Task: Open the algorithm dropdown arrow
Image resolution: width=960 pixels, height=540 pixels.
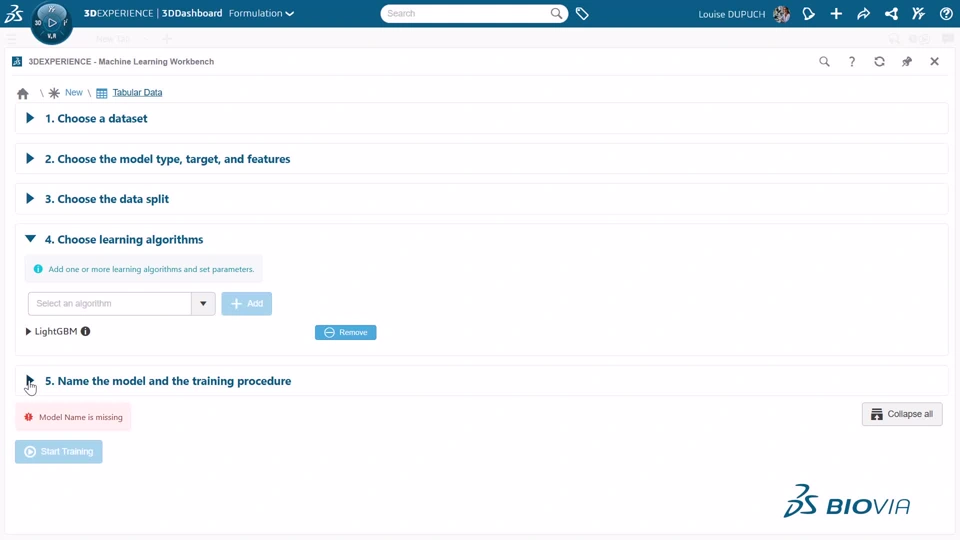Action: [203, 304]
